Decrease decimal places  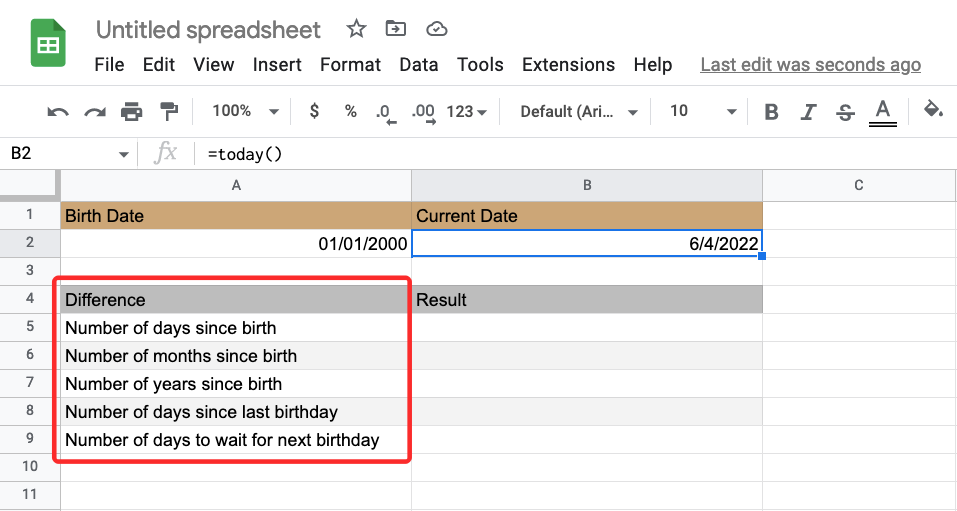tap(385, 113)
